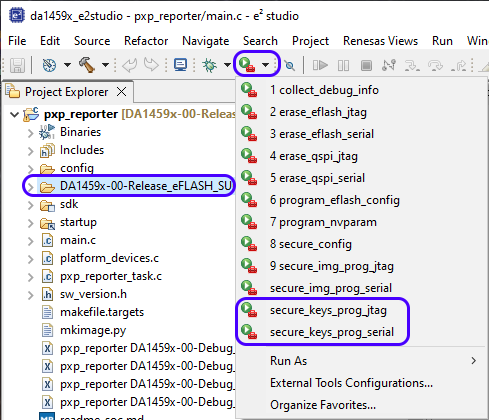Open External Tools dropdown arrow
Viewport: 489px width, 420px height.
click(265, 65)
